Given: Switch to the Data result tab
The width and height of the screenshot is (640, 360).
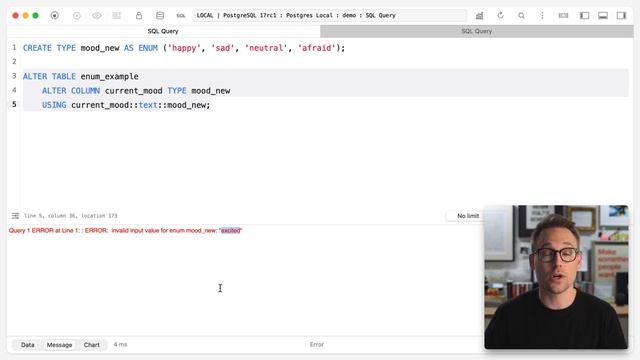Looking at the screenshot, I should click(28, 345).
